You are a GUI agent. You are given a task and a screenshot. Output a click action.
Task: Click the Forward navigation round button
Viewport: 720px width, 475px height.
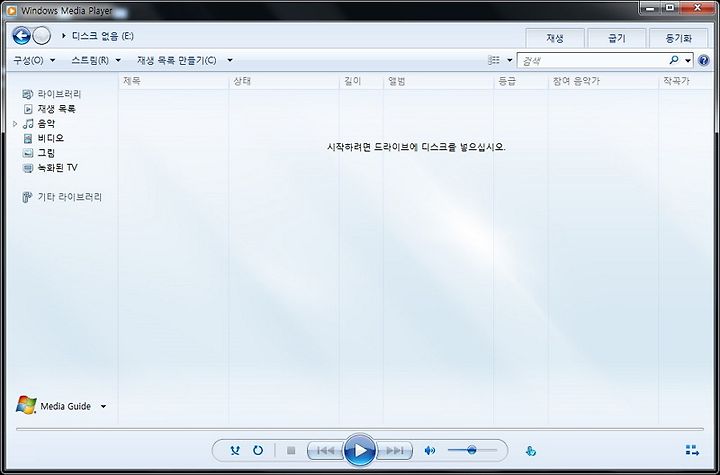(x=42, y=35)
